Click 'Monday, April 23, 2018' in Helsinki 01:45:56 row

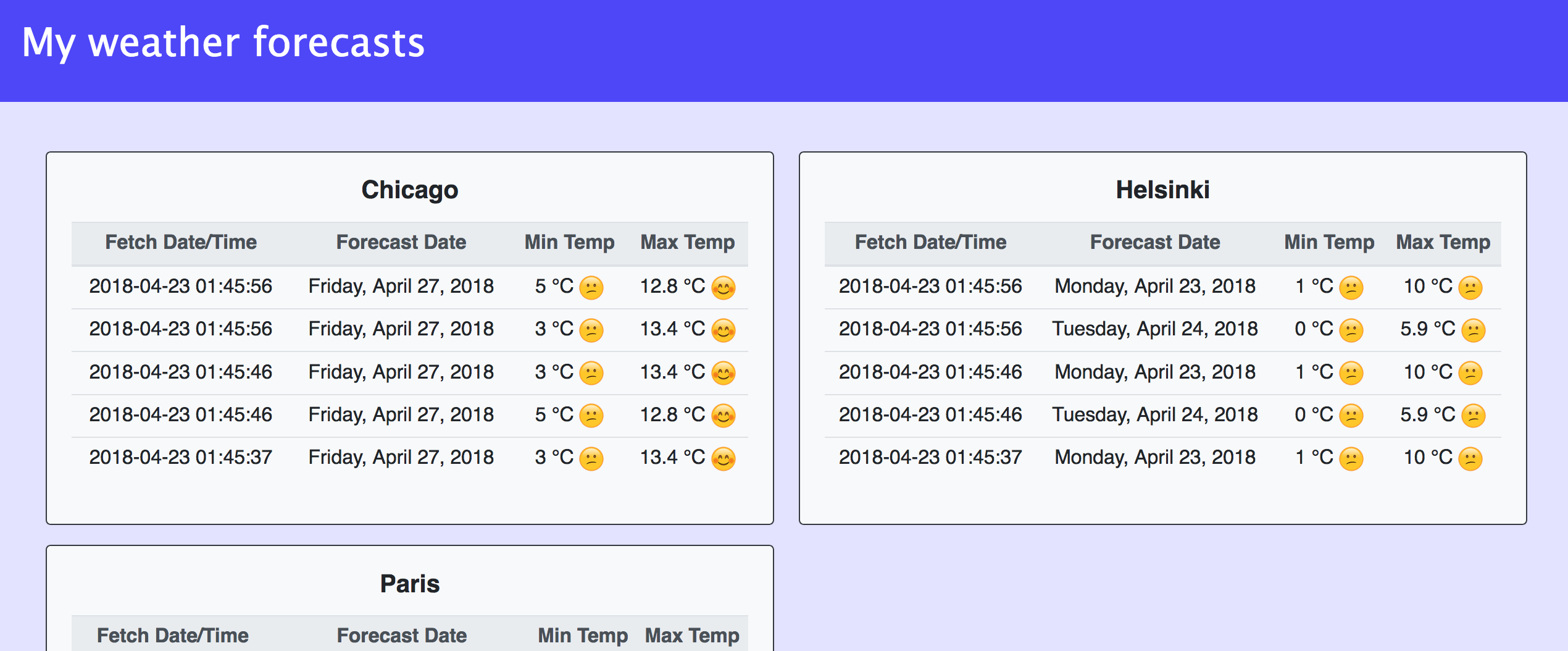1155,287
